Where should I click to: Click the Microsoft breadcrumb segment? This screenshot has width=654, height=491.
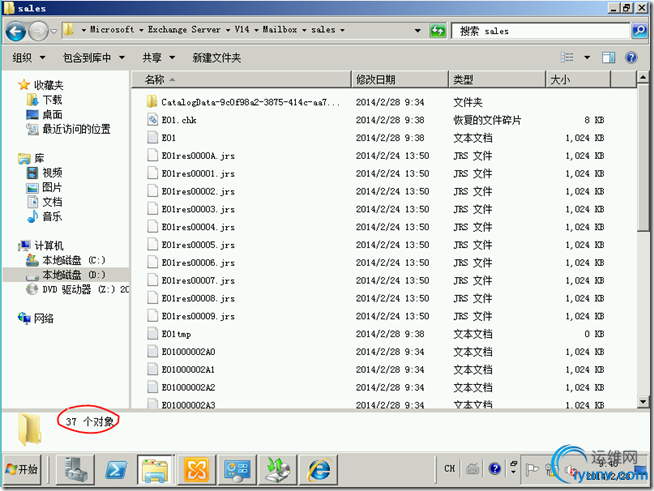(112, 30)
